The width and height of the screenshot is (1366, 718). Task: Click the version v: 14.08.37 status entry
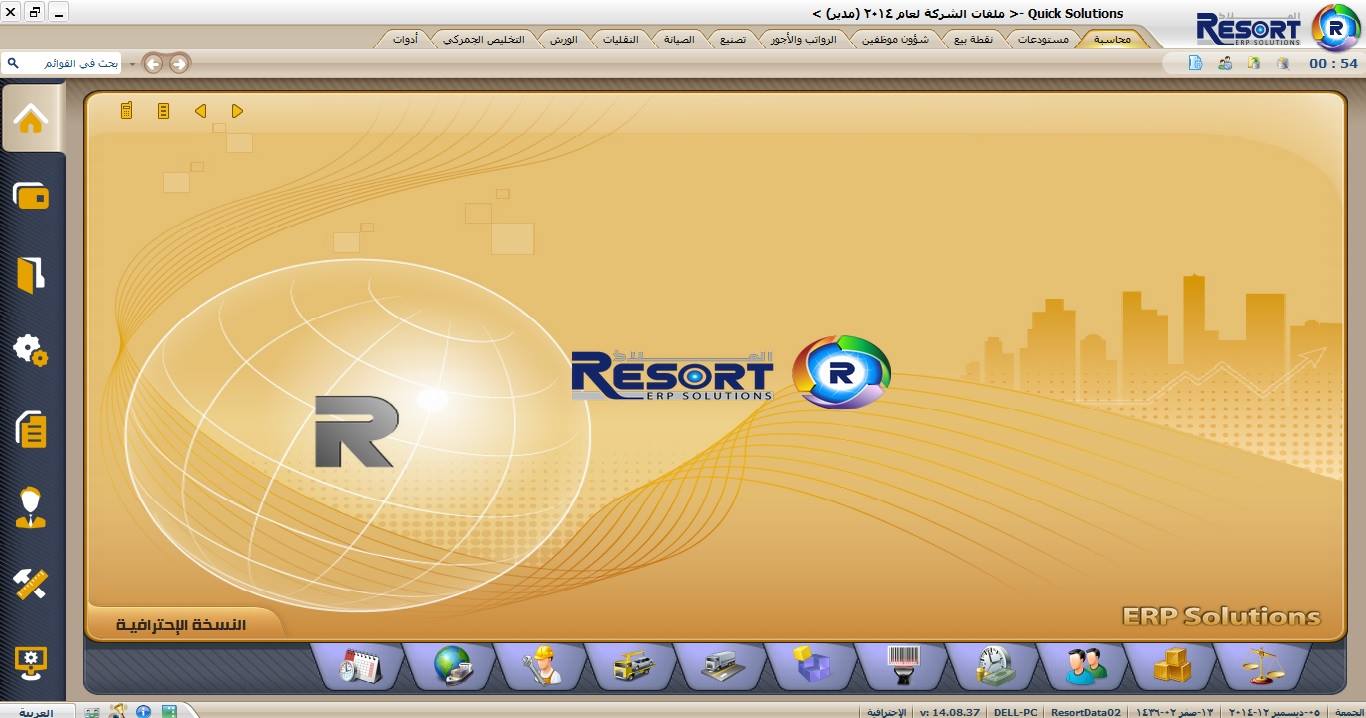click(x=951, y=712)
